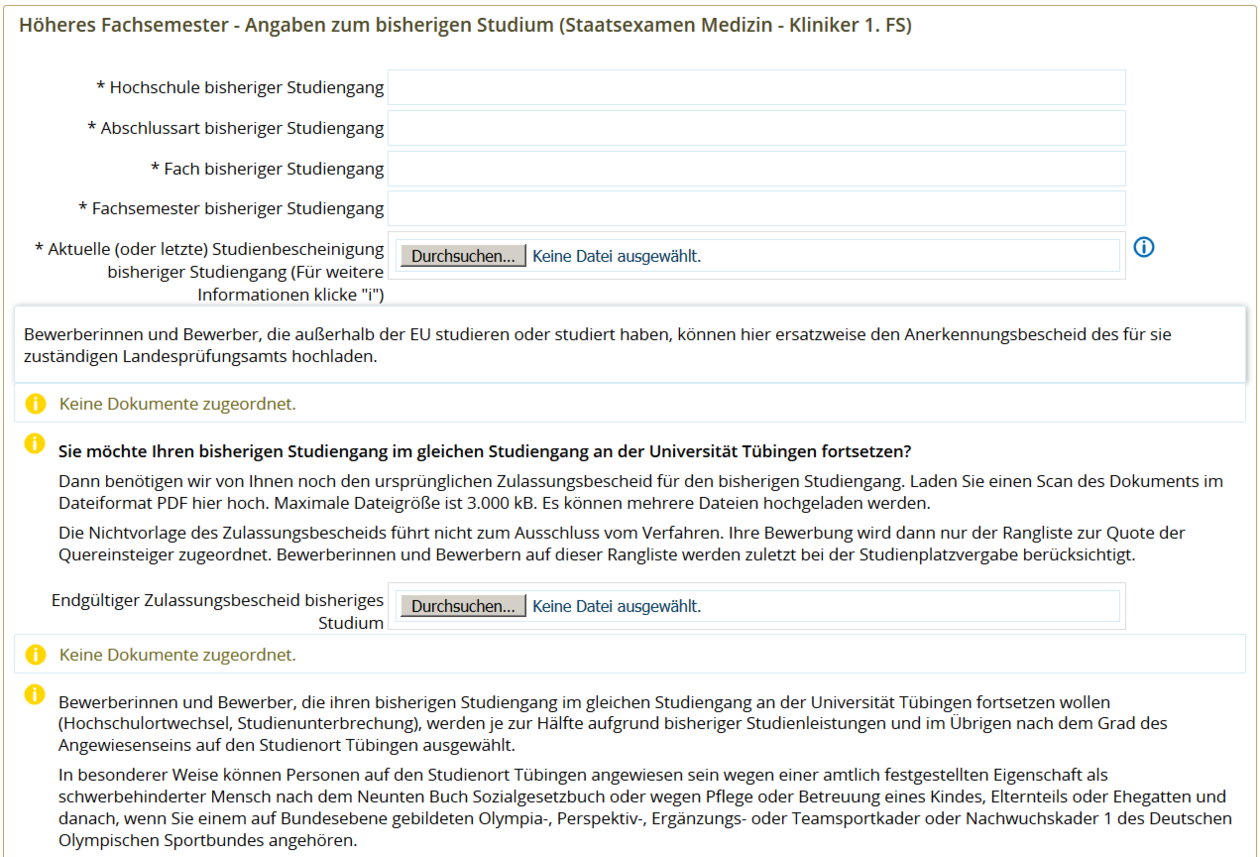This screenshot has width=1260, height=857.
Task: Click into the Abschlussart bisheriger Studiengang field
Action: coord(756,128)
